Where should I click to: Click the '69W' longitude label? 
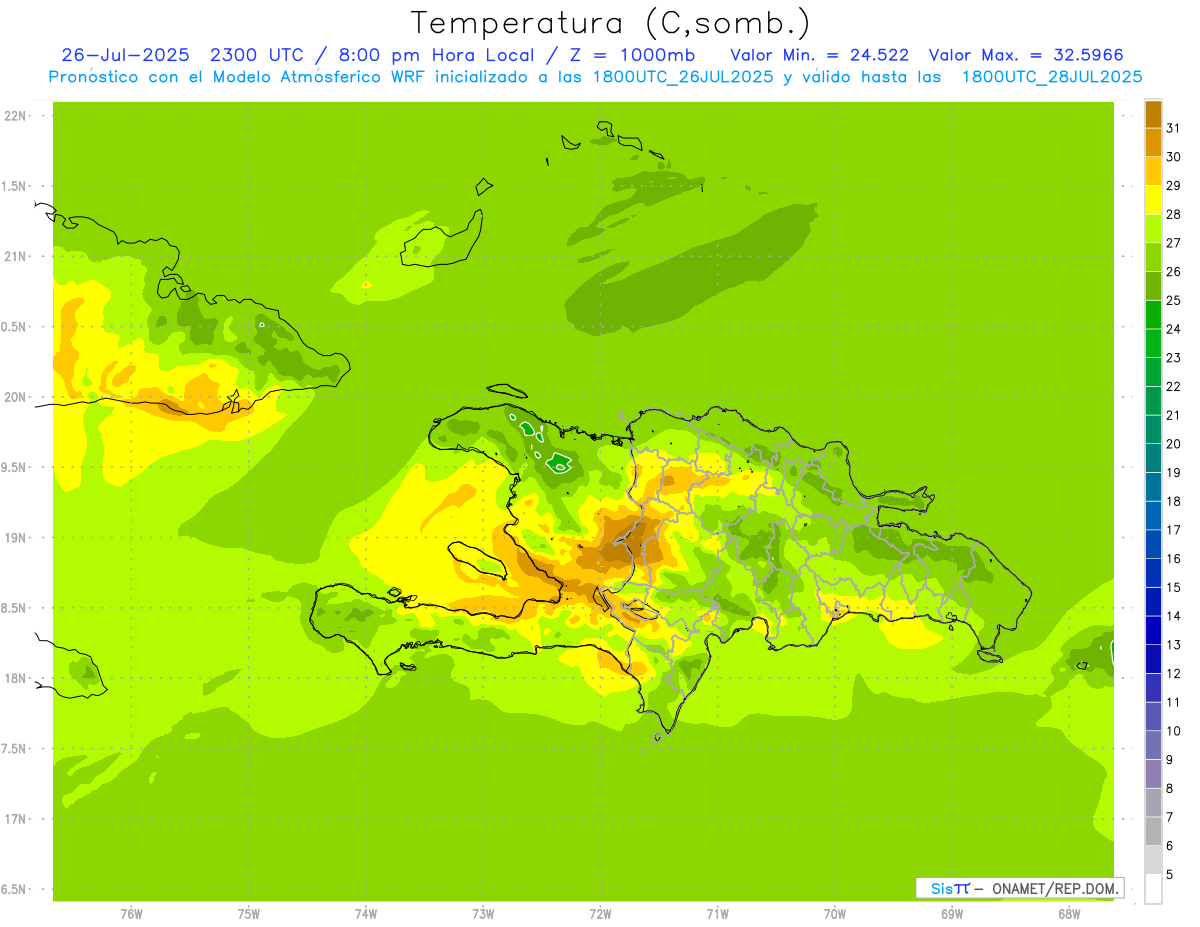[952, 913]
